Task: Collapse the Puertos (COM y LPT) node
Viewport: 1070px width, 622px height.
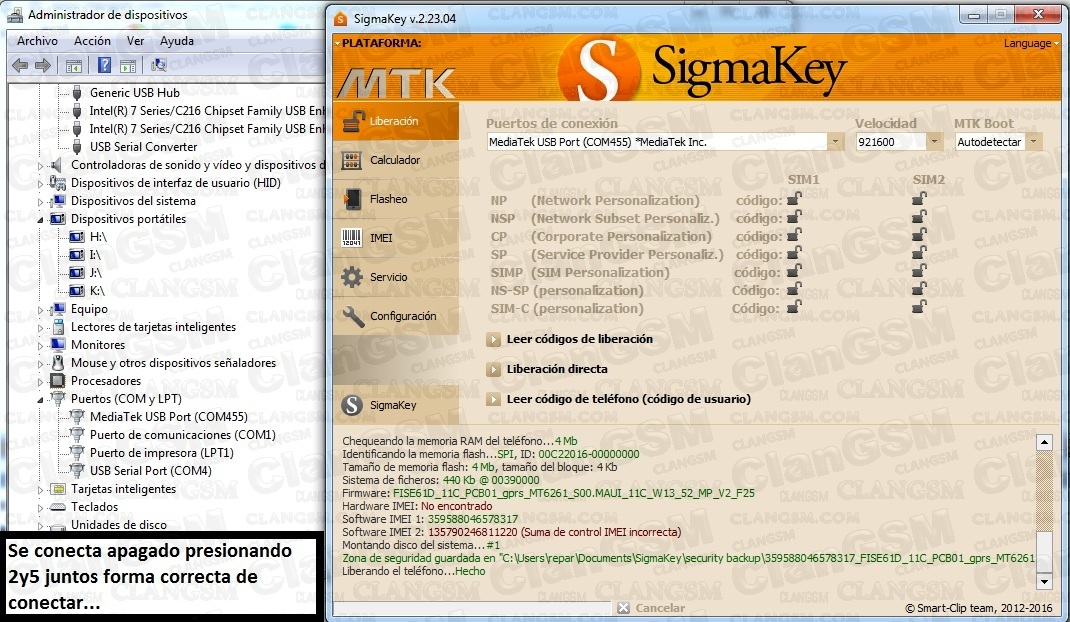Action: (x=40, y=399)
